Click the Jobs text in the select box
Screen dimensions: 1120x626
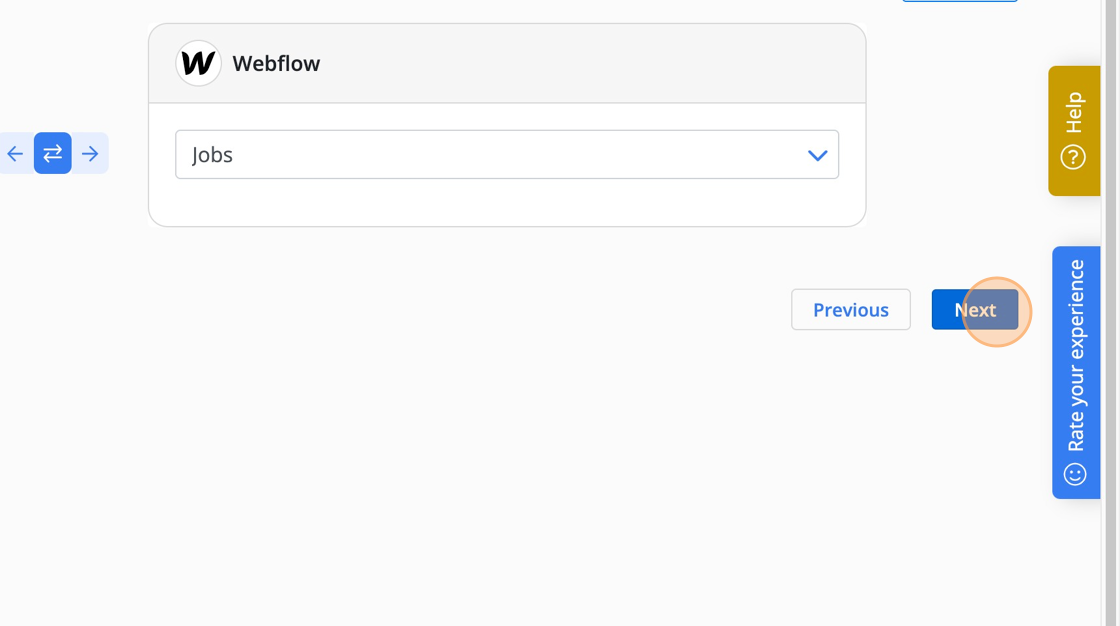point(212,155)
